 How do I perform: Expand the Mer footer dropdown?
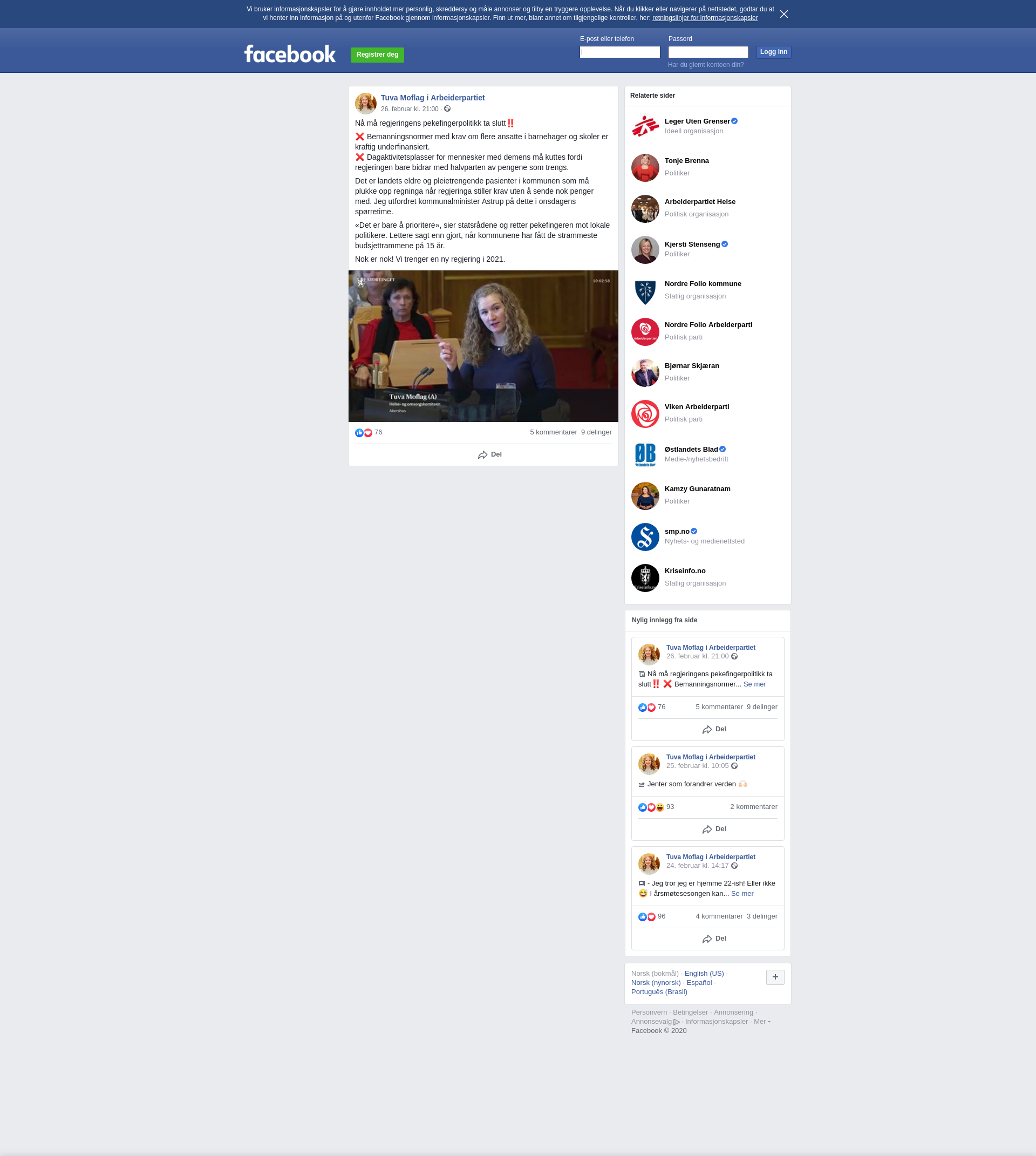[x=762, y=1022]
